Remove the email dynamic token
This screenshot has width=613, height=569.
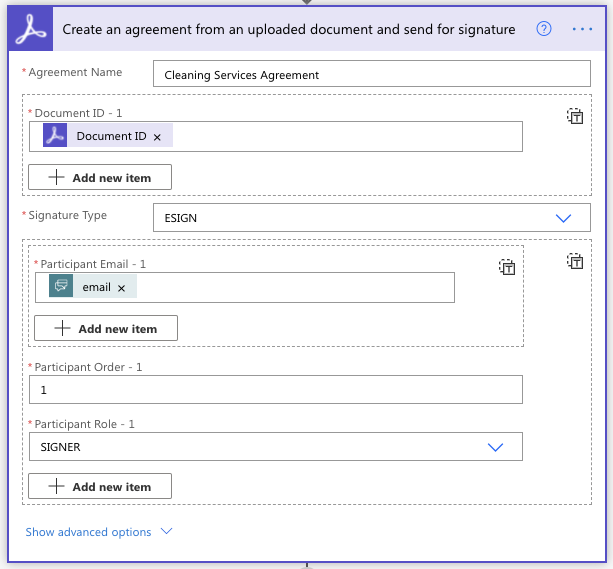point(121,288)
